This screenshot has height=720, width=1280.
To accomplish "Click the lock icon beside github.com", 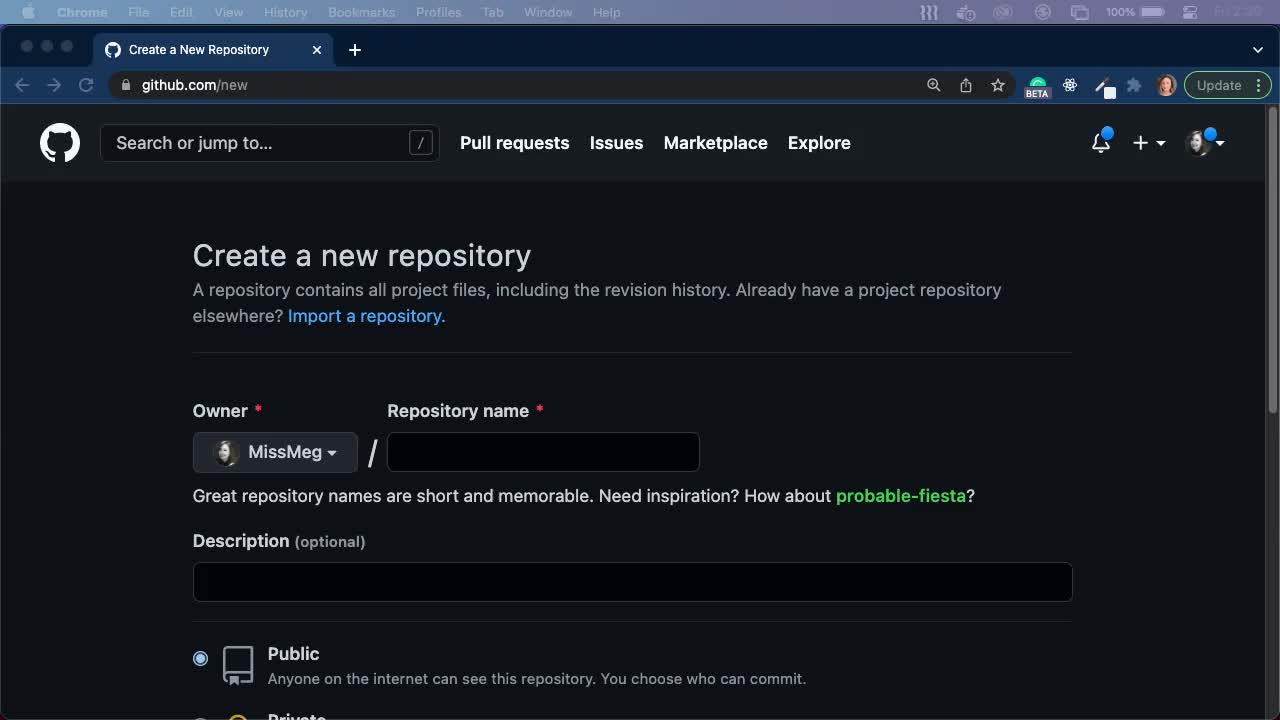I will coord(125,85).
